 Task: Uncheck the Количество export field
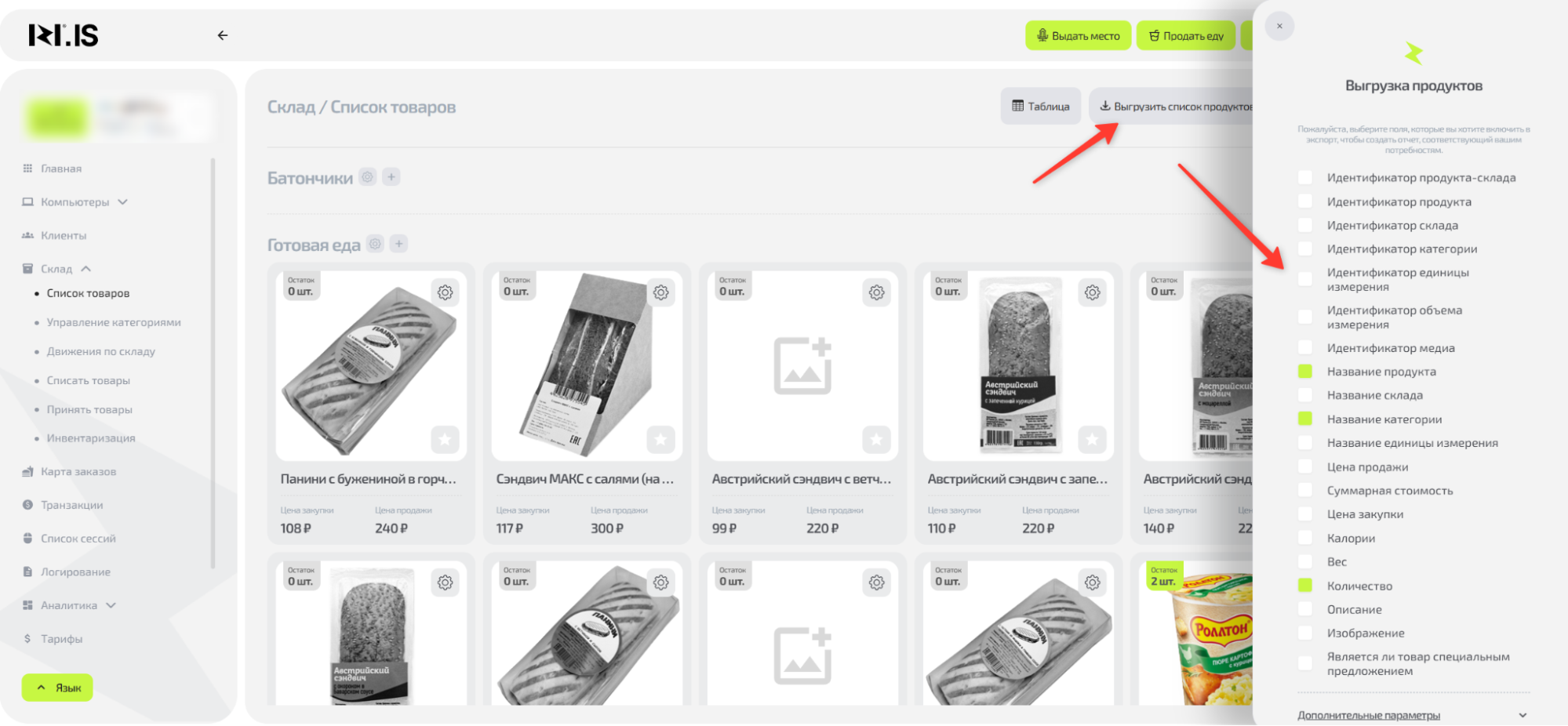point(1305,586)
